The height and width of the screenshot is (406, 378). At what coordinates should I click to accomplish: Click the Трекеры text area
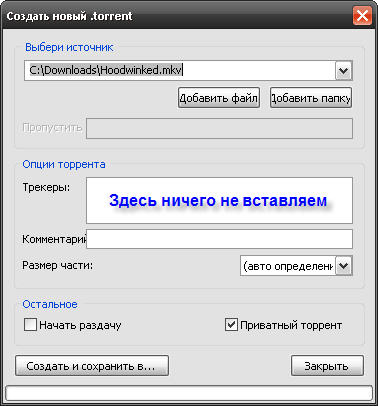(219, 200)
